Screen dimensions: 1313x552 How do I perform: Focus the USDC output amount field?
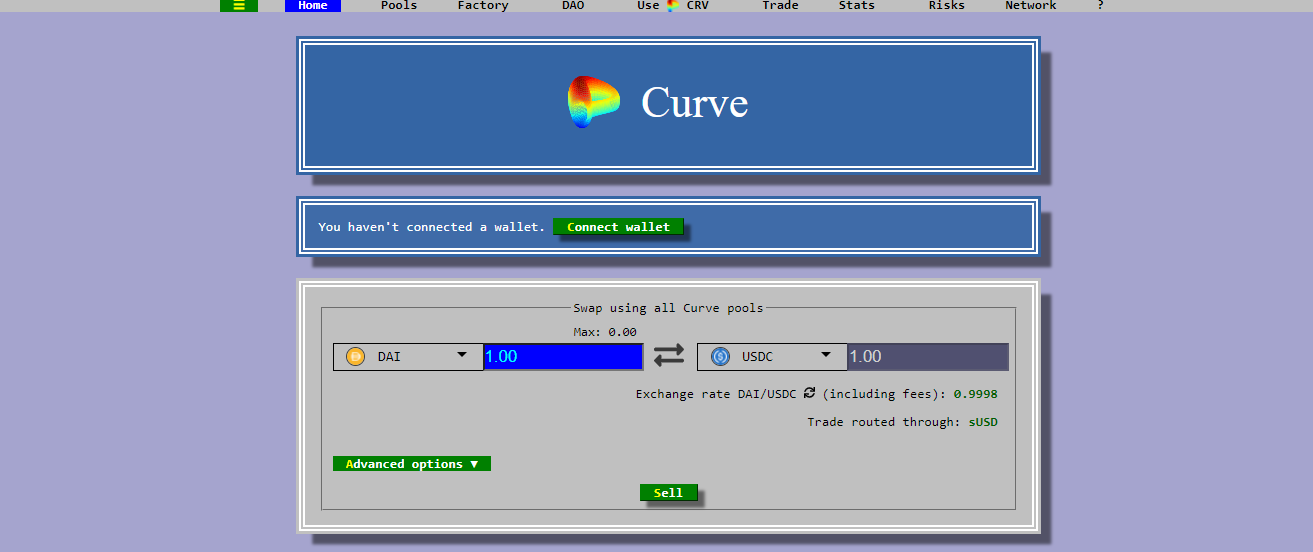coord(928,356)
